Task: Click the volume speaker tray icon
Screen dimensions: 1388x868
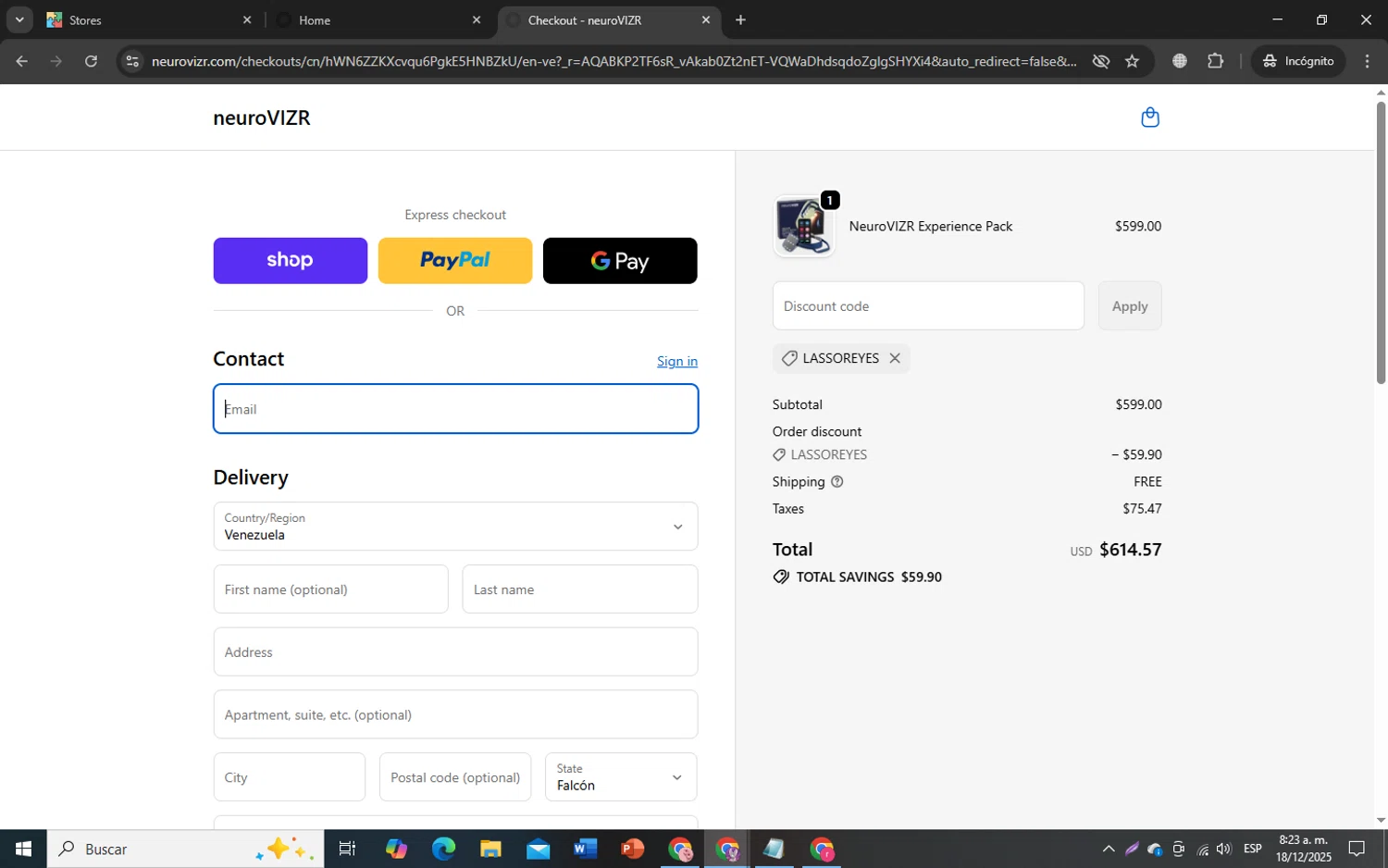Action: [1224, 849]
